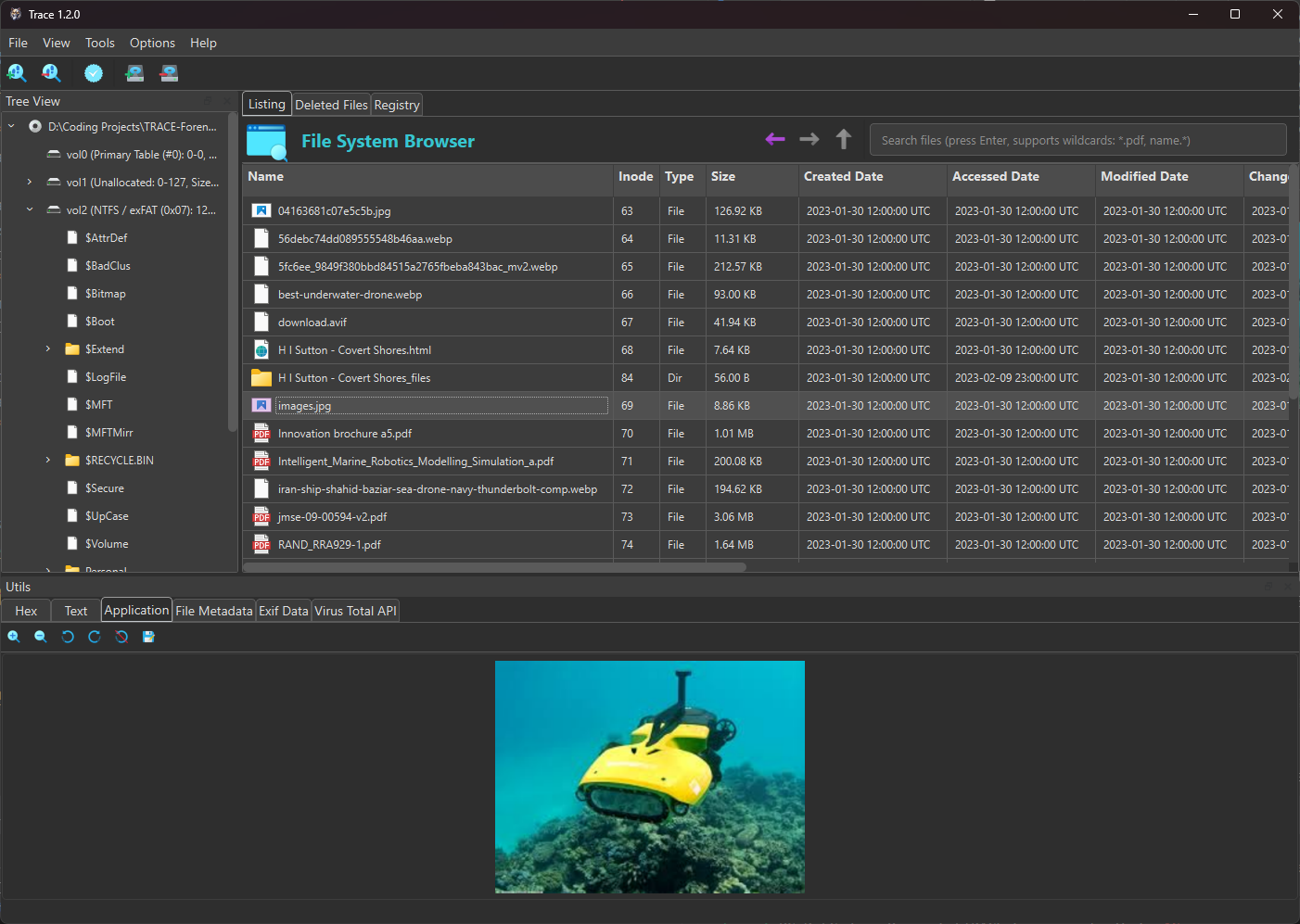Click the image file icon of 04163681c07e5c5b.jpg

tap(261, 211)
